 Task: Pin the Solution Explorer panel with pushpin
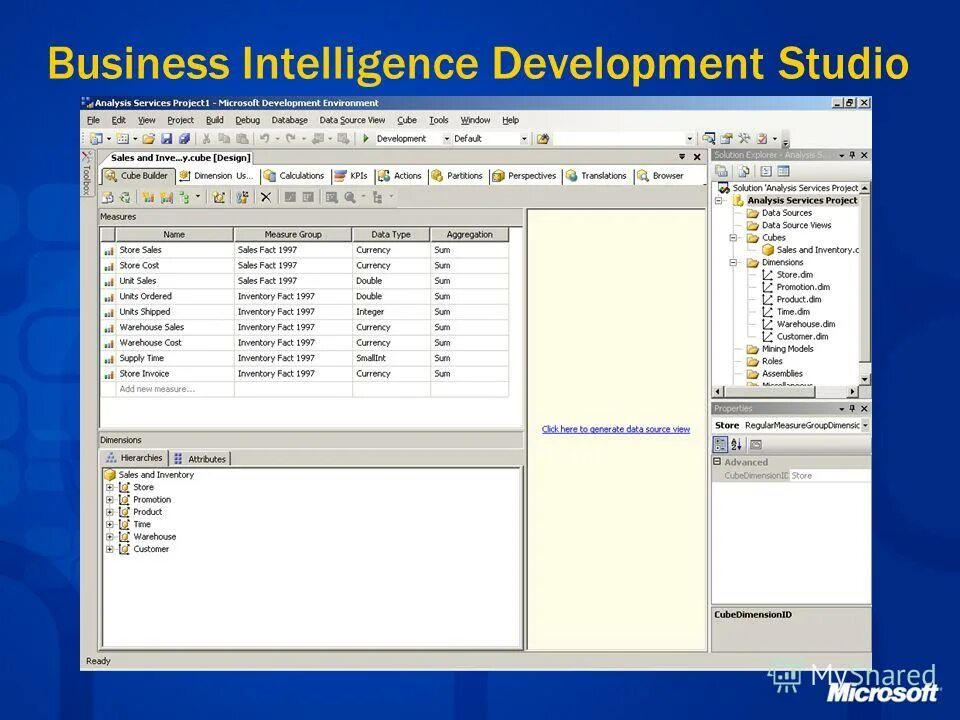click(x=852, y=155)
